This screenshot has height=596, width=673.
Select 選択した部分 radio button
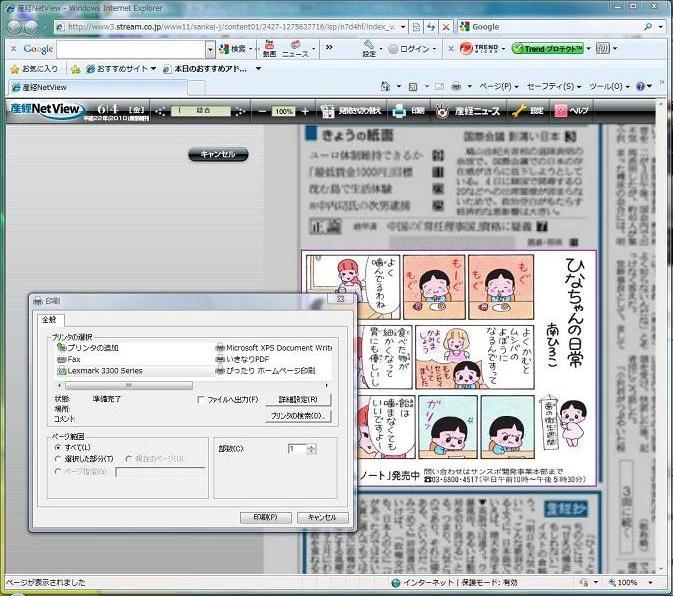(x=58, y=459)
